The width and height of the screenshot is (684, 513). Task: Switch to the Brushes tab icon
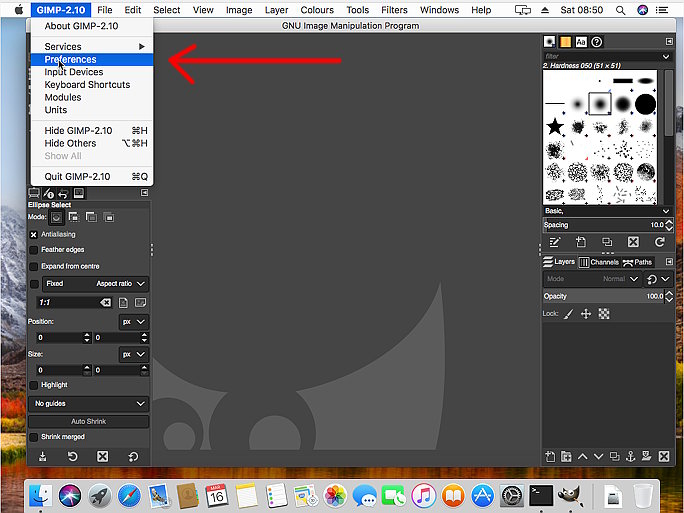tap(550, 42)
